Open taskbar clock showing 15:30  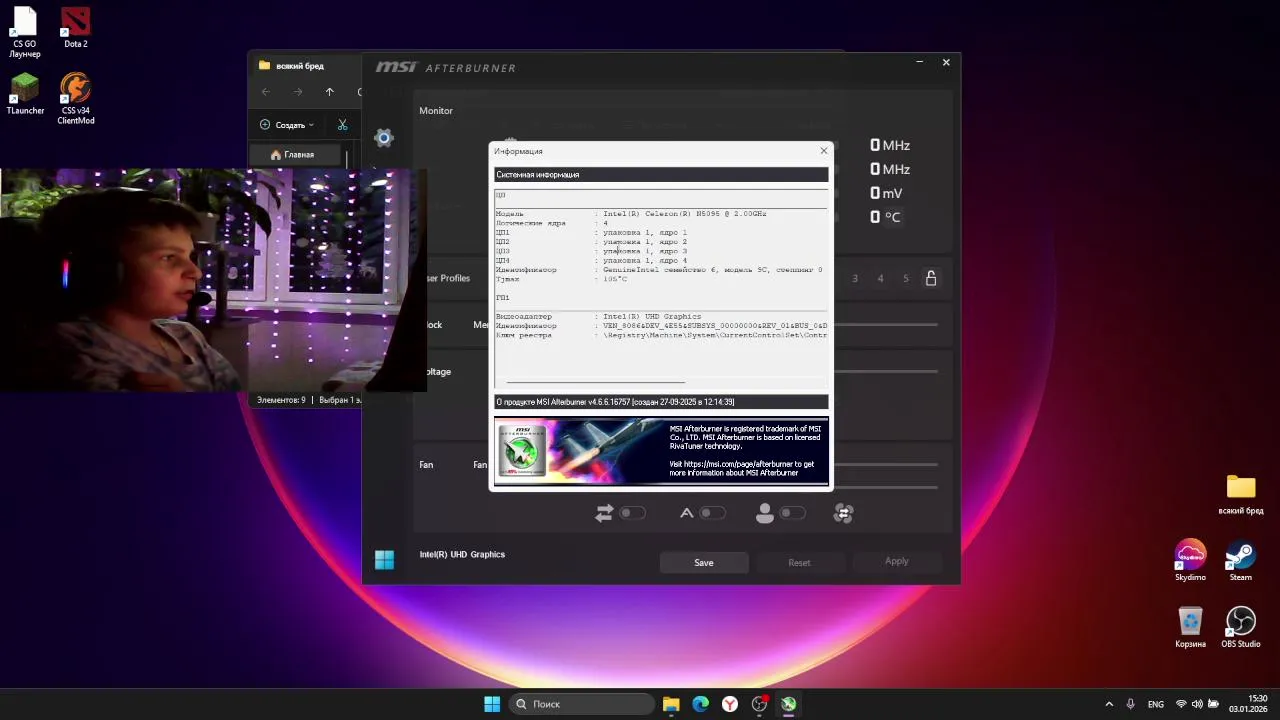pos(1249,704)
